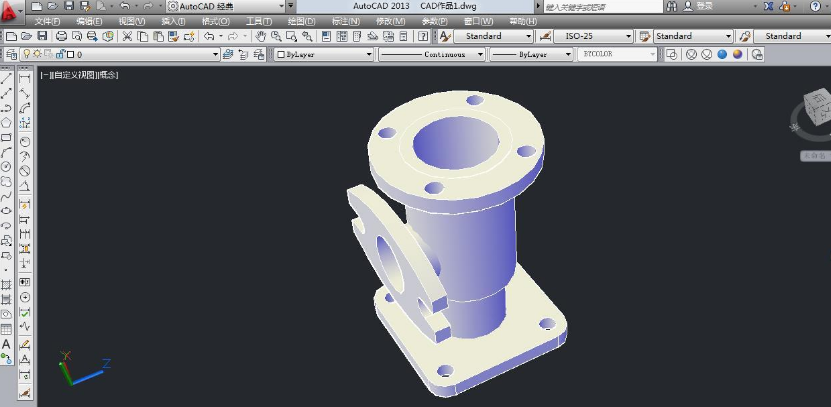Select the Line tool in draw toolbar

(7, 79)
